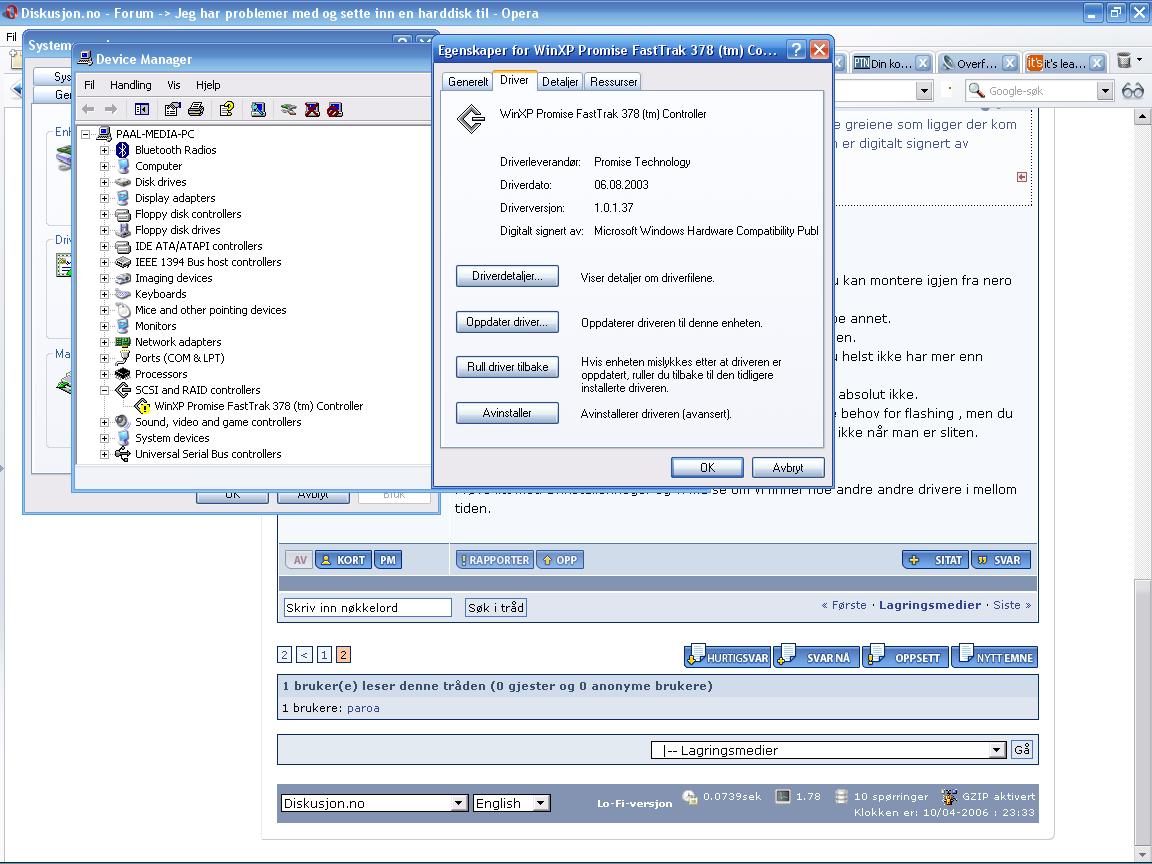Screen dimensions: 1152x864
Task: Click the context help question mark in Egenskaper dialog
Action: (x=796, y=50)
